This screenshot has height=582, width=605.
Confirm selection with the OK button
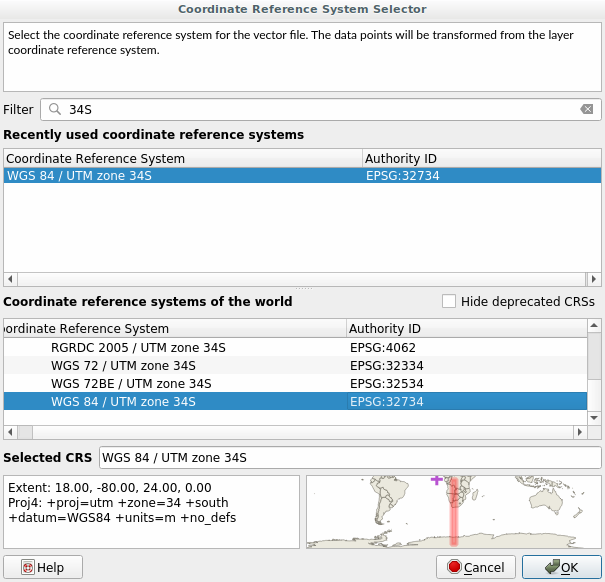tap(561, 567)
